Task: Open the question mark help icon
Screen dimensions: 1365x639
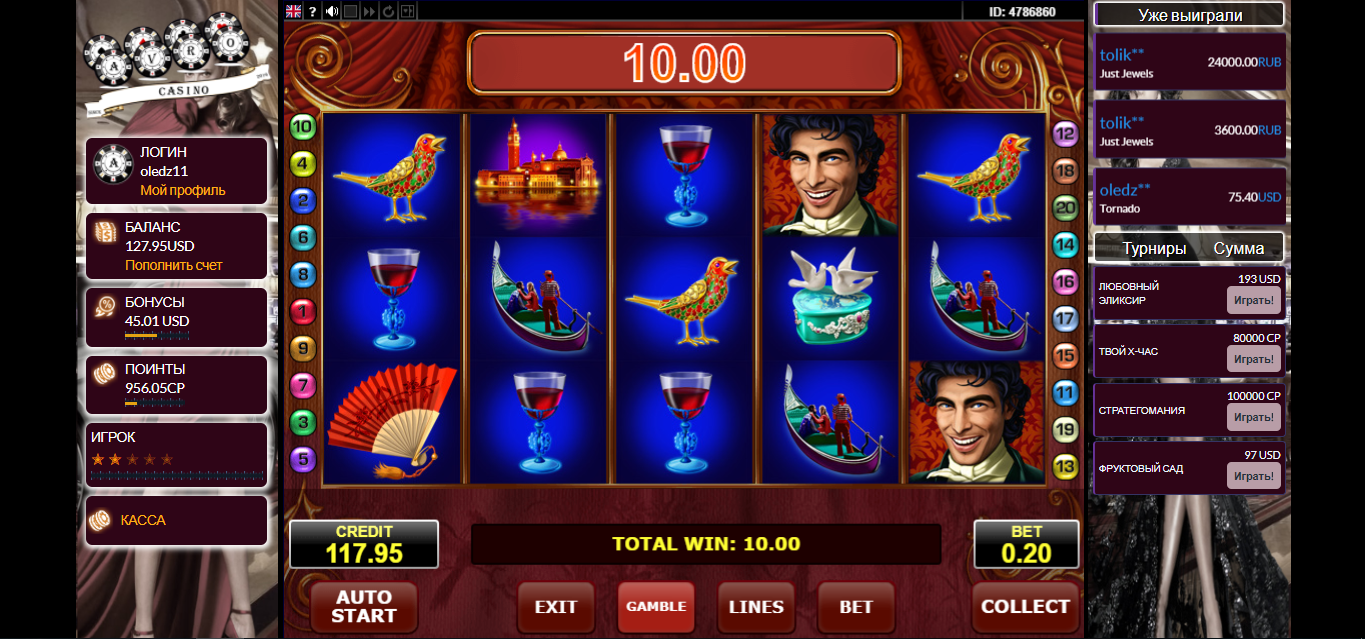Action: (x=312, y=11)
